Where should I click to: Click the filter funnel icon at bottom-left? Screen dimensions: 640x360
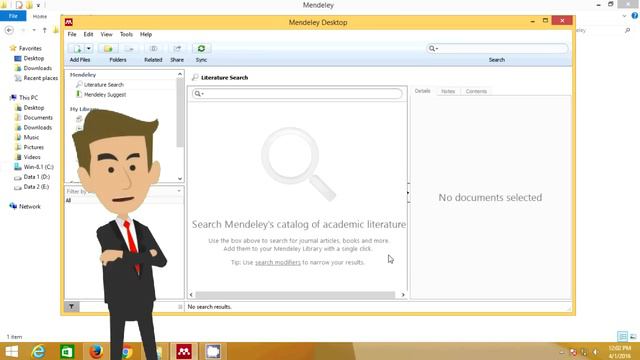click(x=71, y=307)
